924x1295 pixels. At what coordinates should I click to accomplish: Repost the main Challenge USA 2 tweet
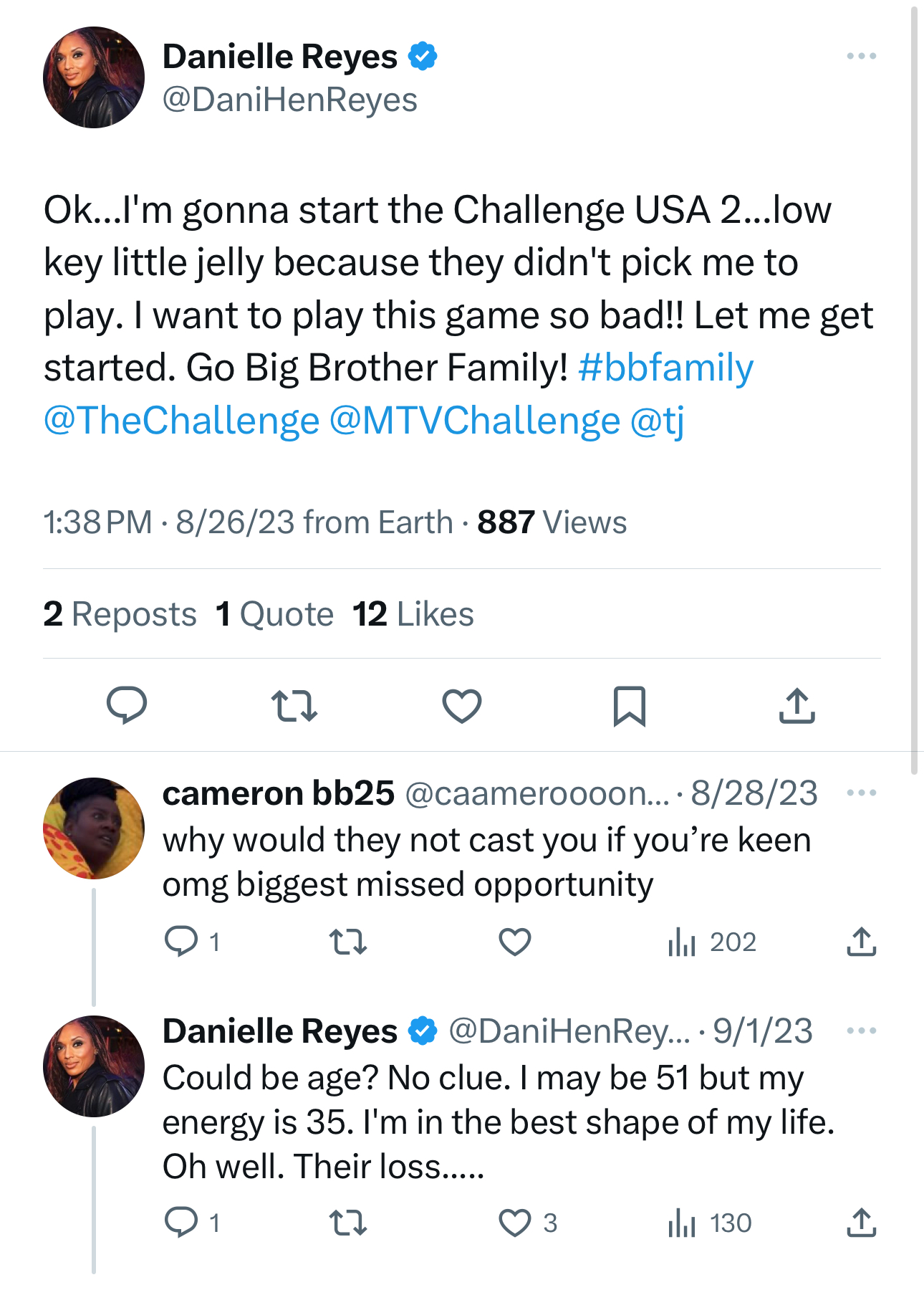pos(294,705)
